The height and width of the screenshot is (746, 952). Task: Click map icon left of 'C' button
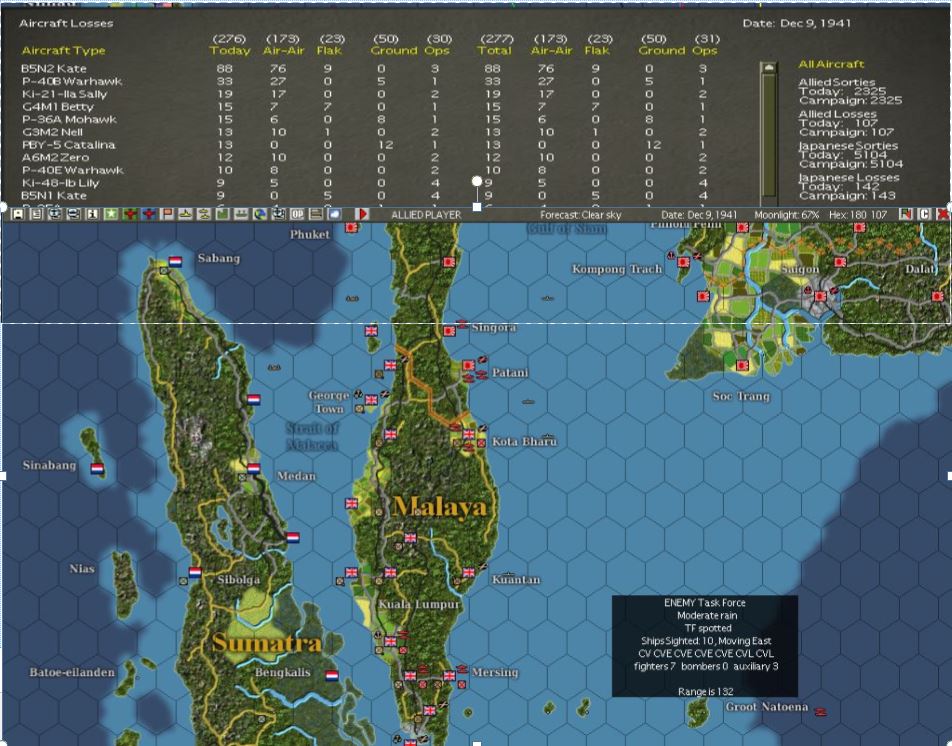click(x=906, y=214)
